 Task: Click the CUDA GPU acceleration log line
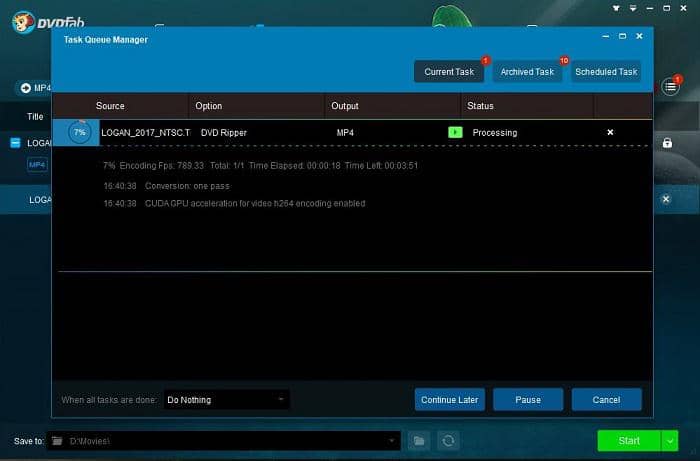coord(234,204)
